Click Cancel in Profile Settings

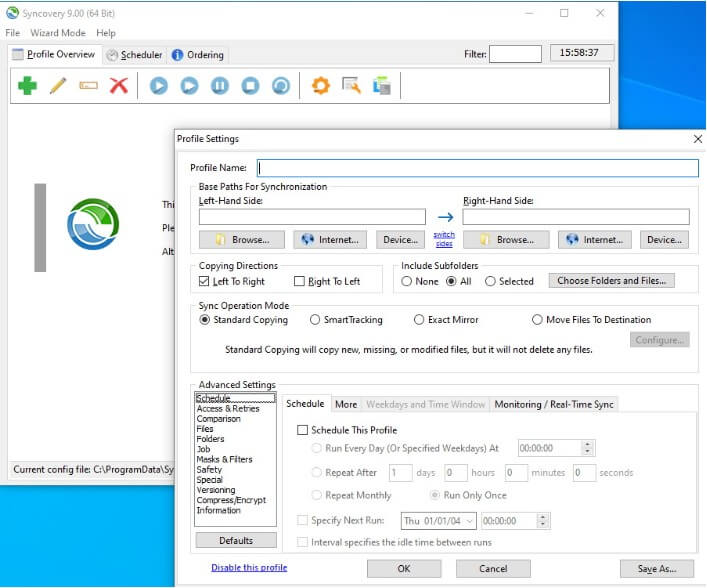tap(493, 569)
